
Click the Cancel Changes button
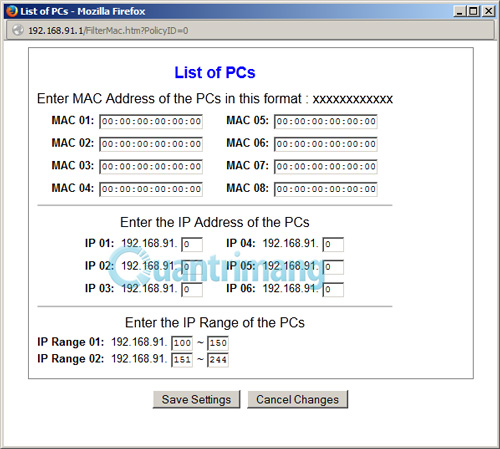point(297,399)
